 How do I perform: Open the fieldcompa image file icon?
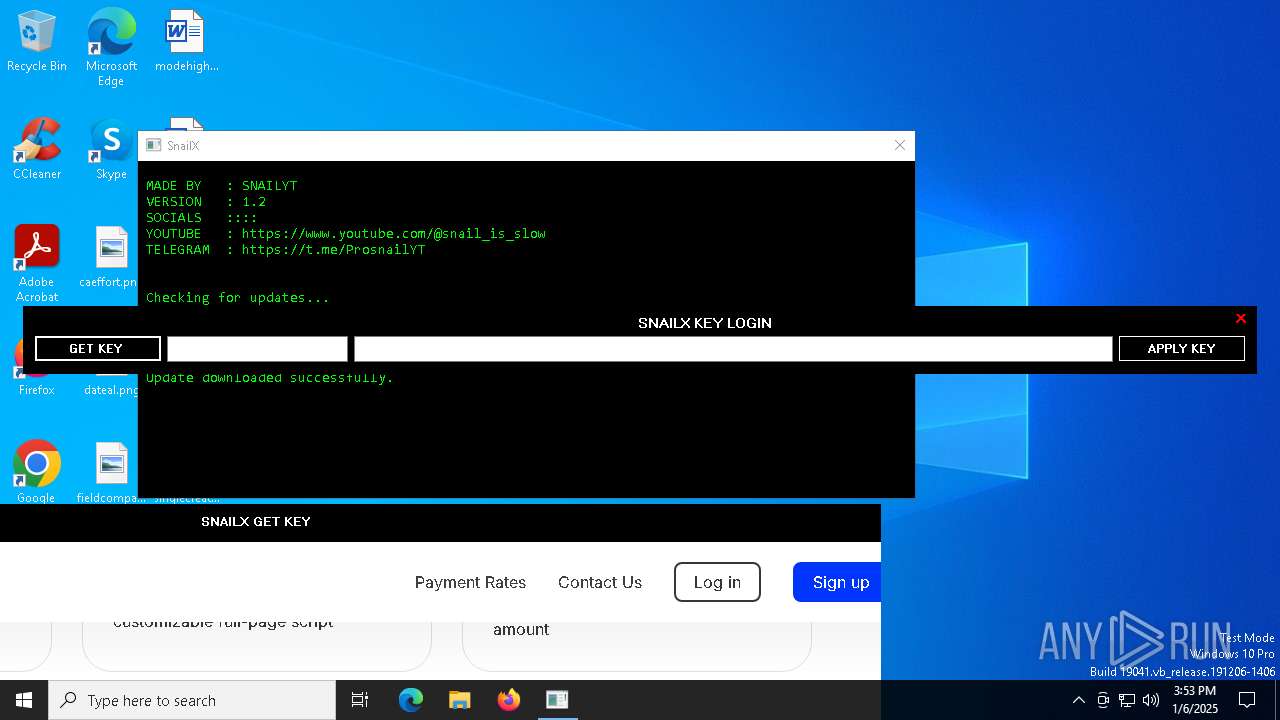(111, 471)
